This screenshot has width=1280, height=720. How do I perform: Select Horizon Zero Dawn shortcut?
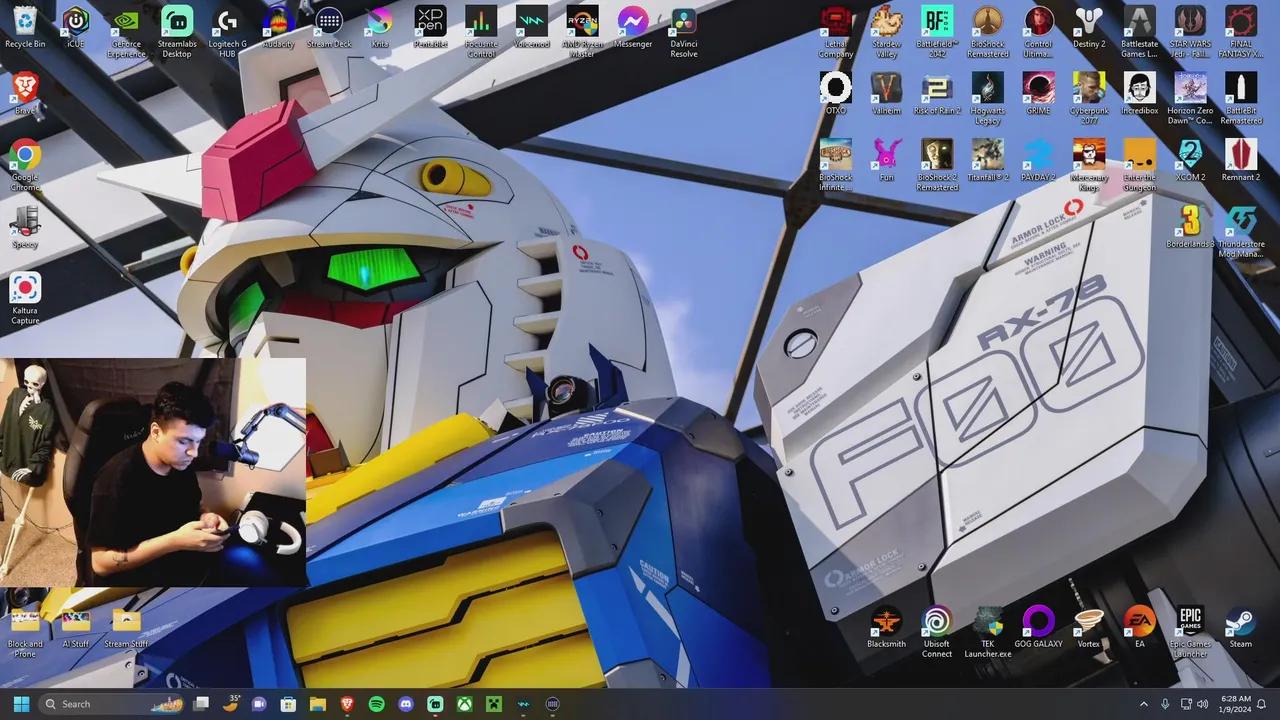click(x=1190, y=98)
